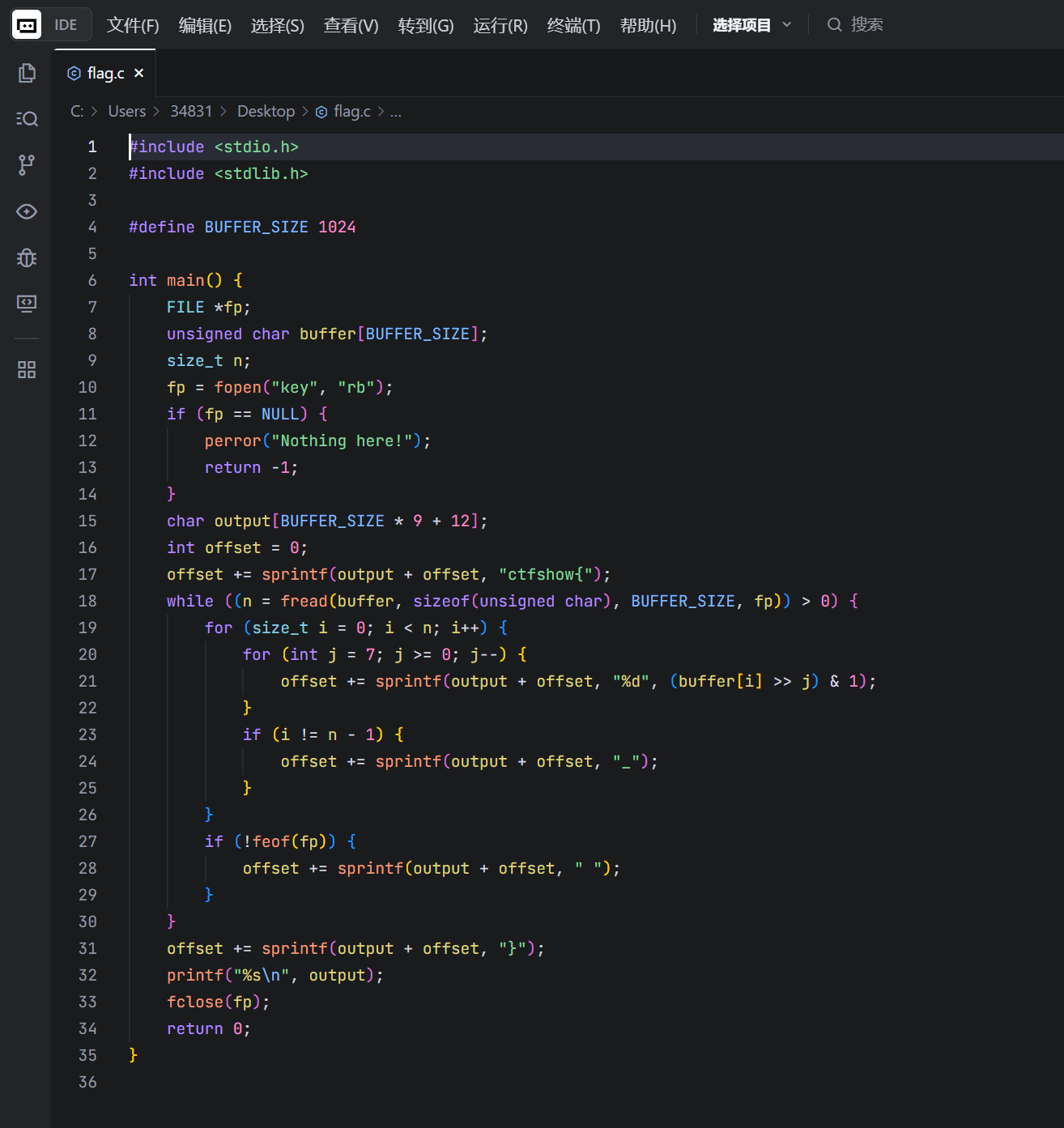1064x1128 pixels.
Task: Click the perror("Nothing here!") line
Action: pos(317,441)
